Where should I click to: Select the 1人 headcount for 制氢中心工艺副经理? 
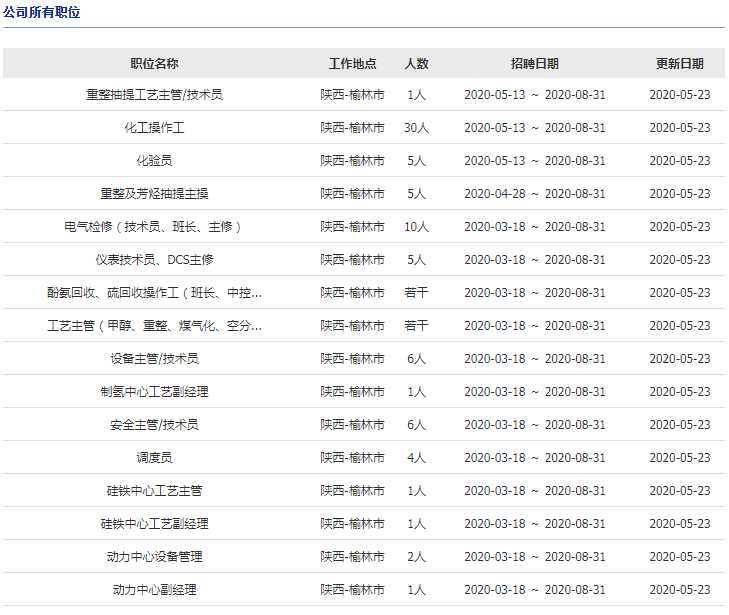(417, 392)
